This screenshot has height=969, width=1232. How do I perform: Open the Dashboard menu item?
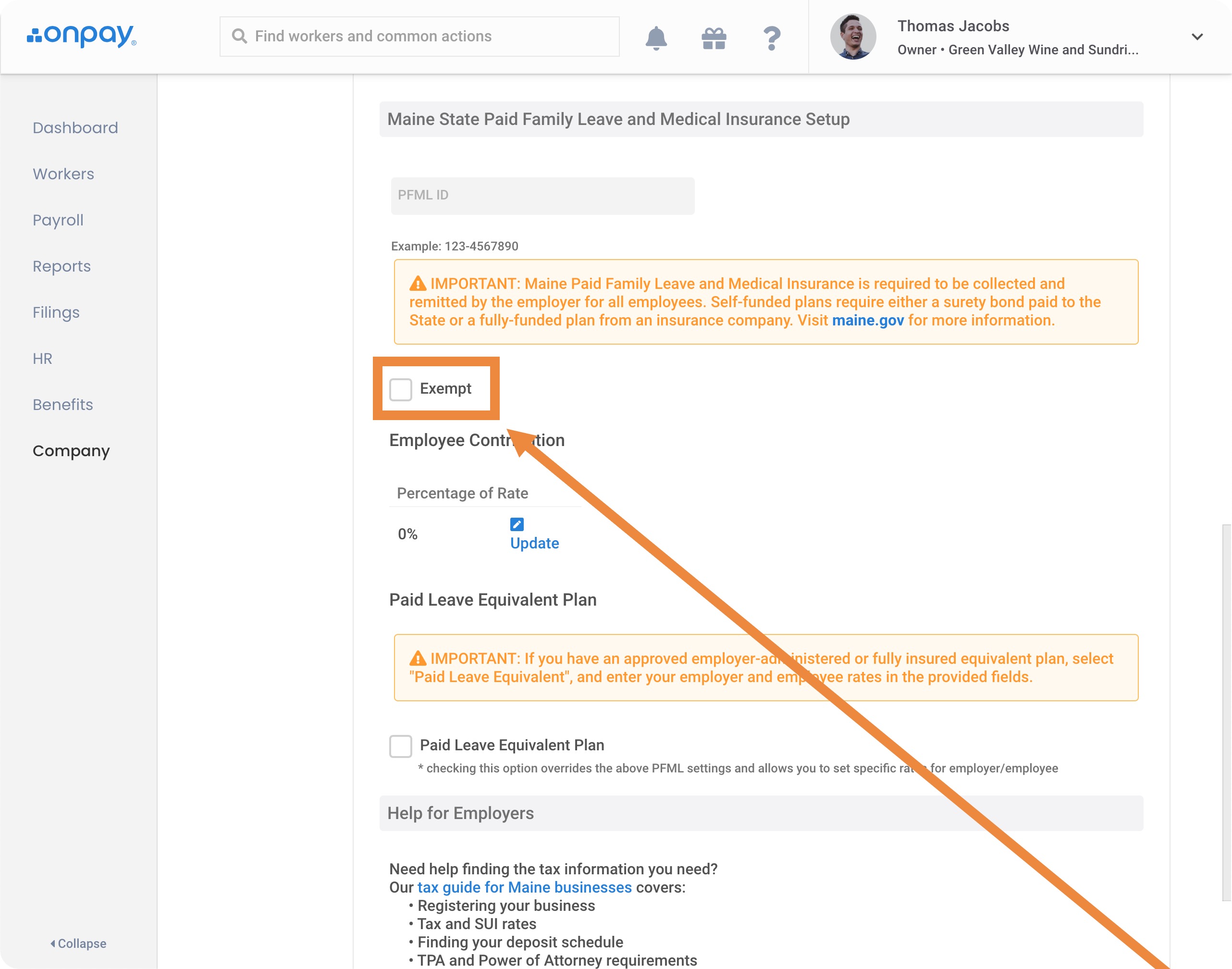pyautogui.click(x=75, y=128)
